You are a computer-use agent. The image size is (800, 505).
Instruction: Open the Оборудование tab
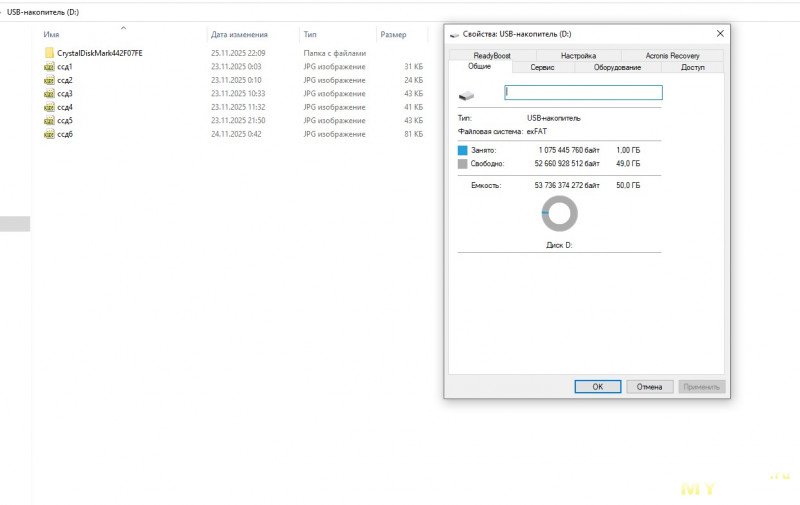point(617,67)
